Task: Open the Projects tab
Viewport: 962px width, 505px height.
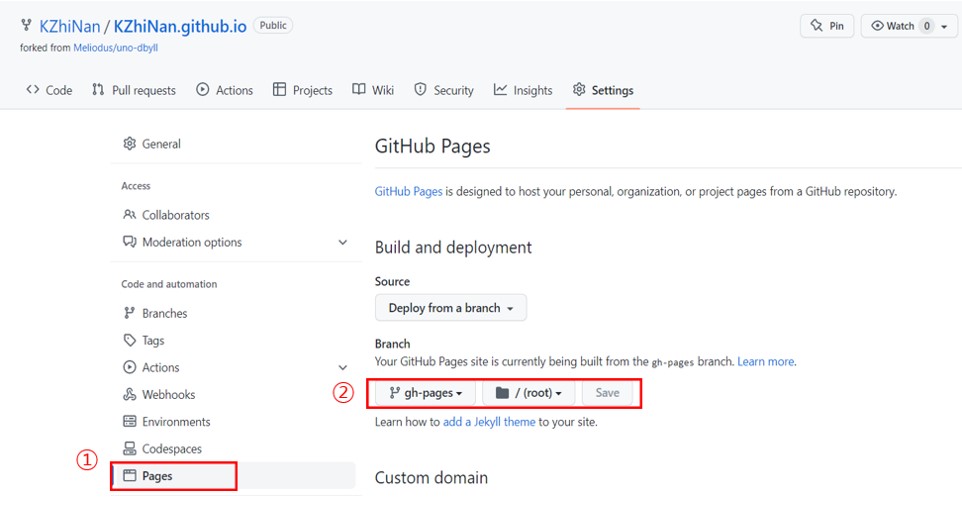Action: coord(302,90)
